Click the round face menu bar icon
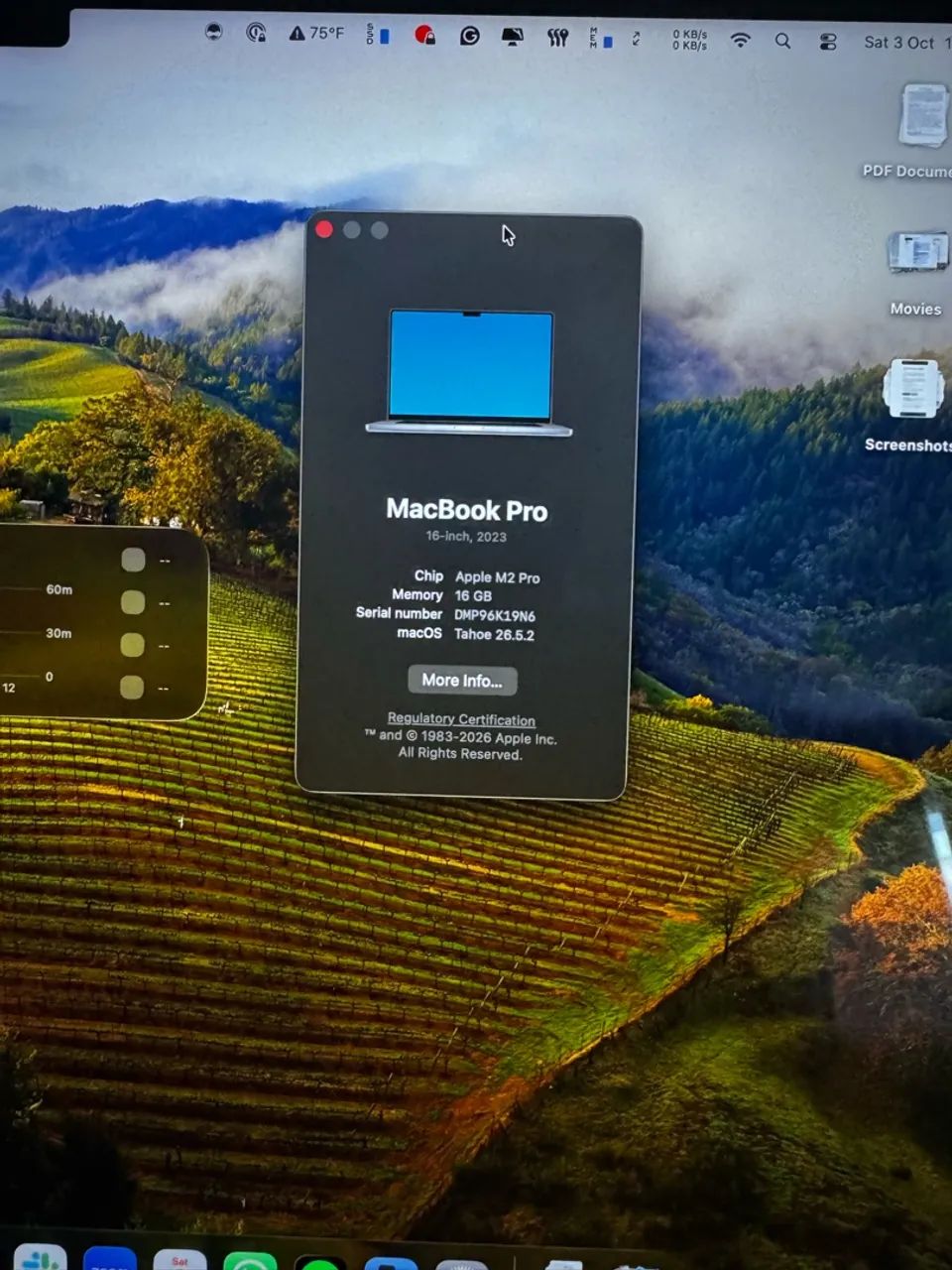952x1270 pixels. click(x=213, y=32)
